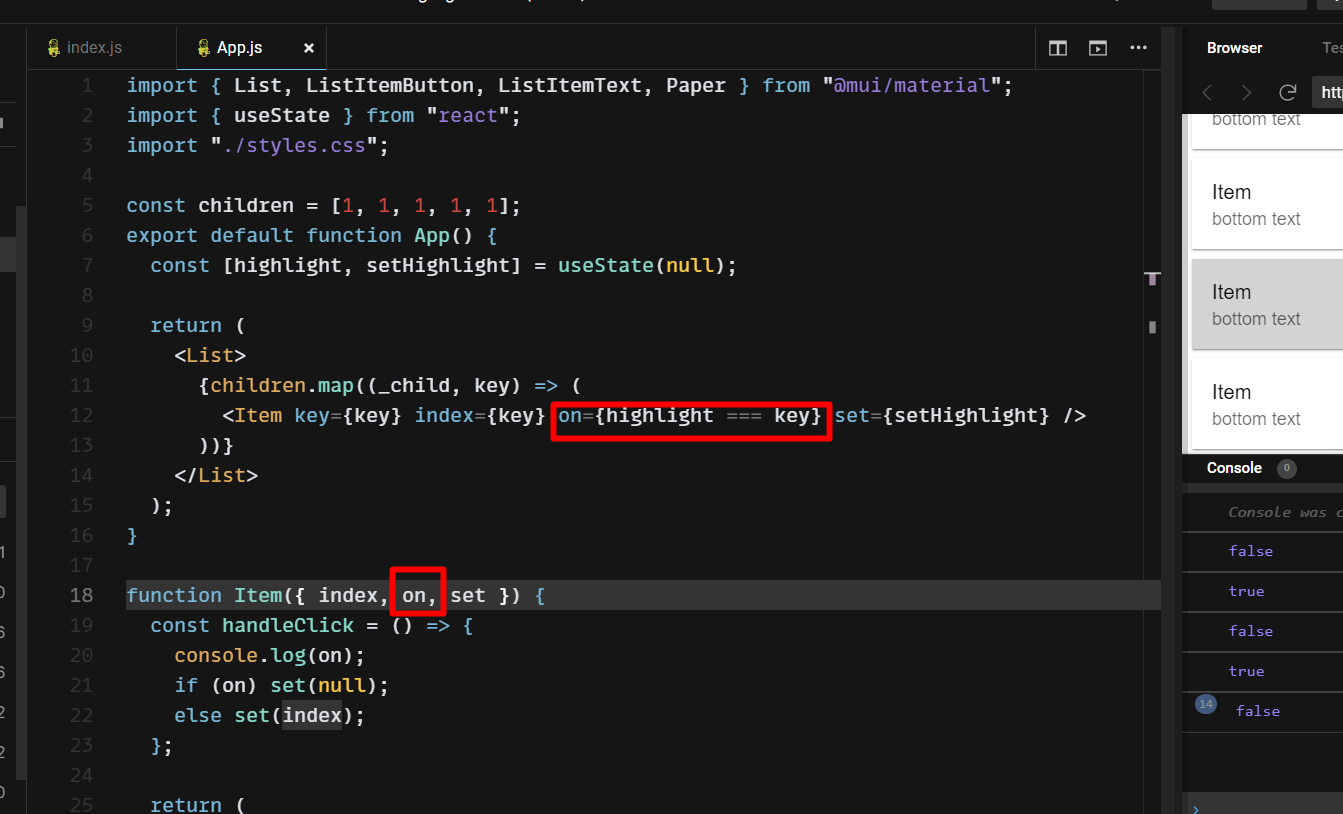Open the Browser preview tab
Image resolution: width=1343 pixels, height=814 pixels.
pyautogui.click(x=1234, y=48)
